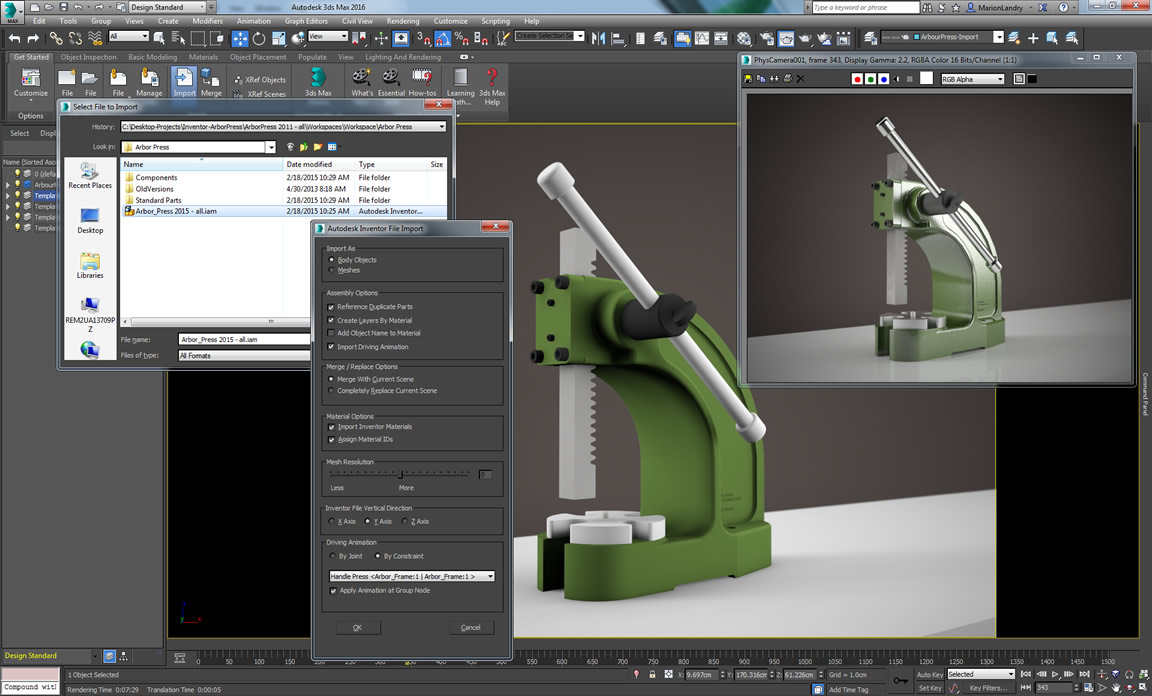Screen dimensions: 1152x696
Task: Toggle the red channel swatch
Action: click(857, 79)
